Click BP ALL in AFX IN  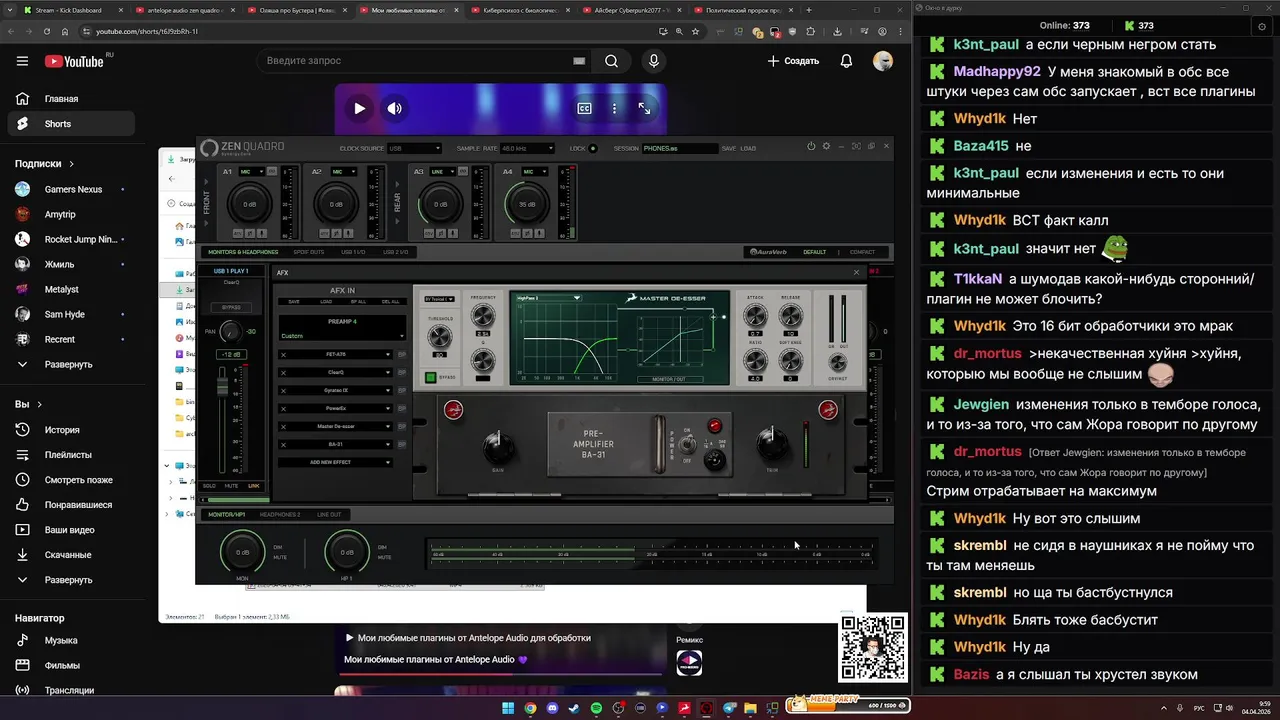(x=358, y=302)
